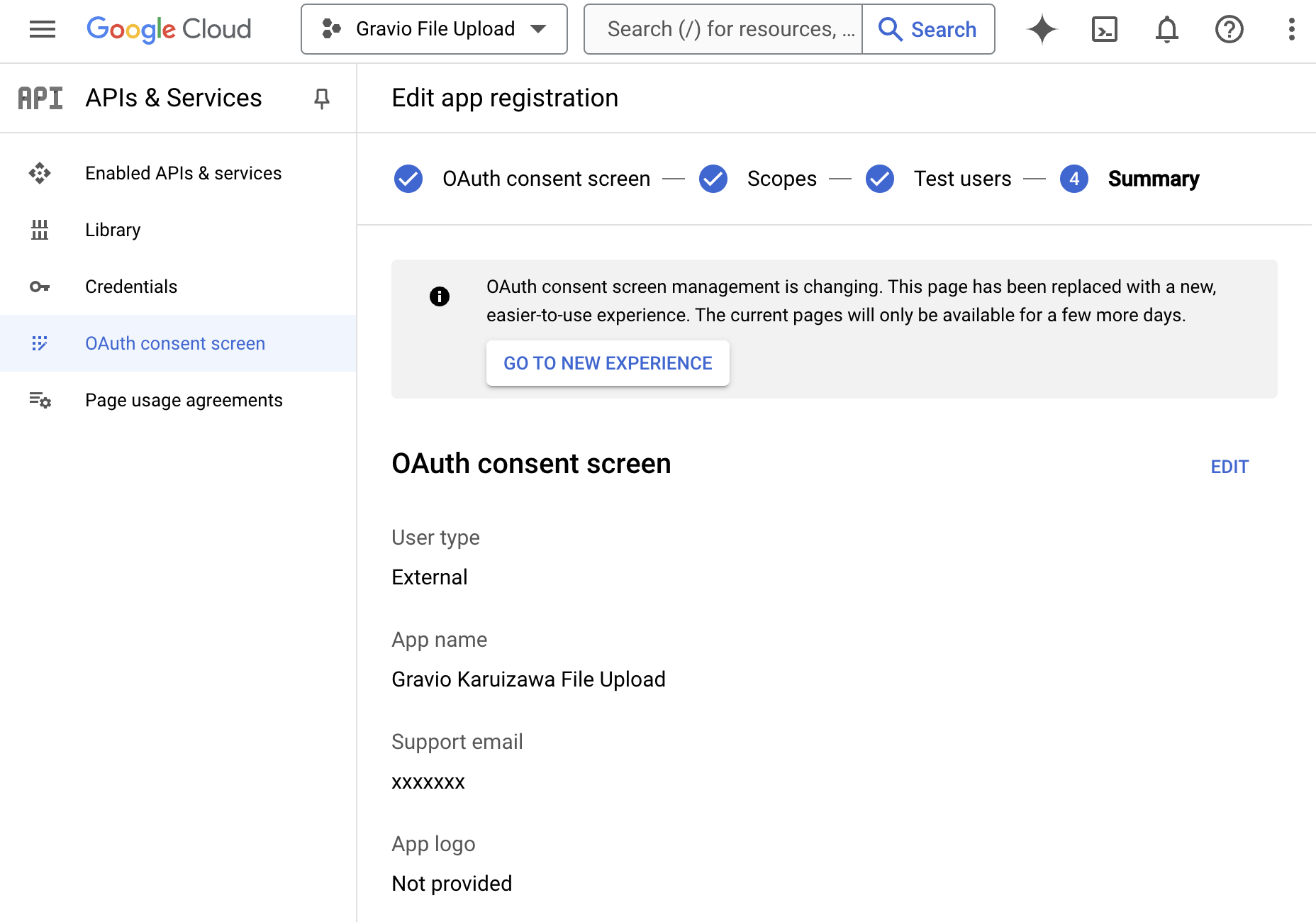The height and width of the screenshot is (922, 1316).
Task: Click the APIs & Services title
Action: (x=174, y=98)
